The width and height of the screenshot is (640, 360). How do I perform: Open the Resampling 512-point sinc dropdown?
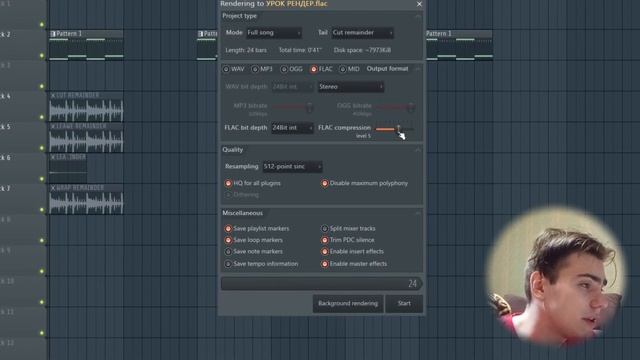click(292, 167)
